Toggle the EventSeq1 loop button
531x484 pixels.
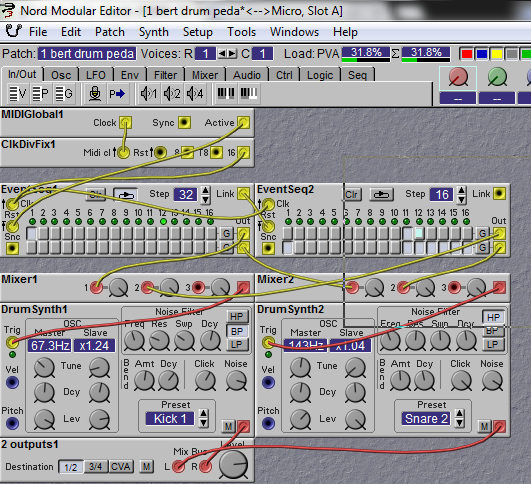[125, 194]
